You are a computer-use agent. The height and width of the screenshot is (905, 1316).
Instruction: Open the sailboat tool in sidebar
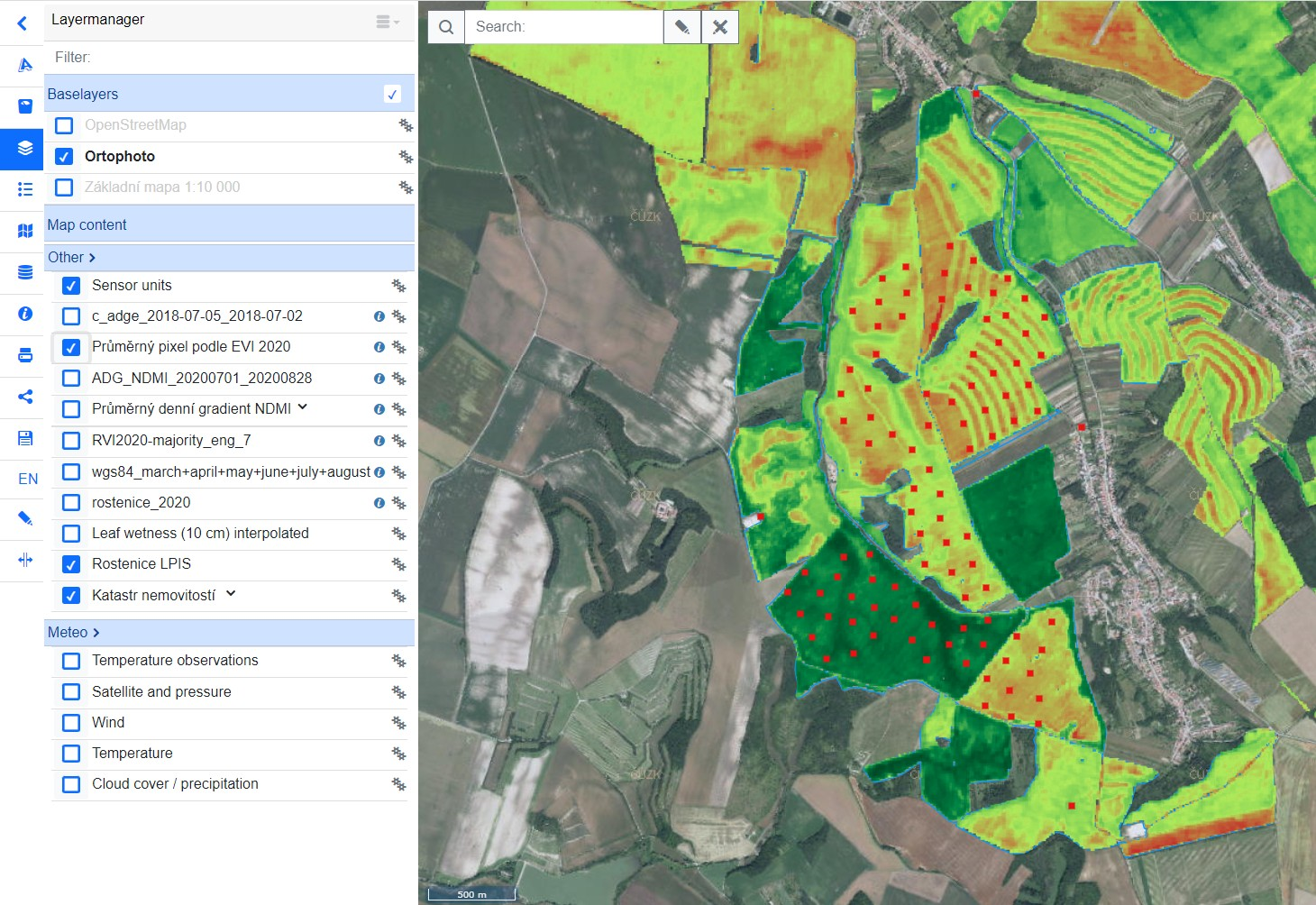pos(25,65)
